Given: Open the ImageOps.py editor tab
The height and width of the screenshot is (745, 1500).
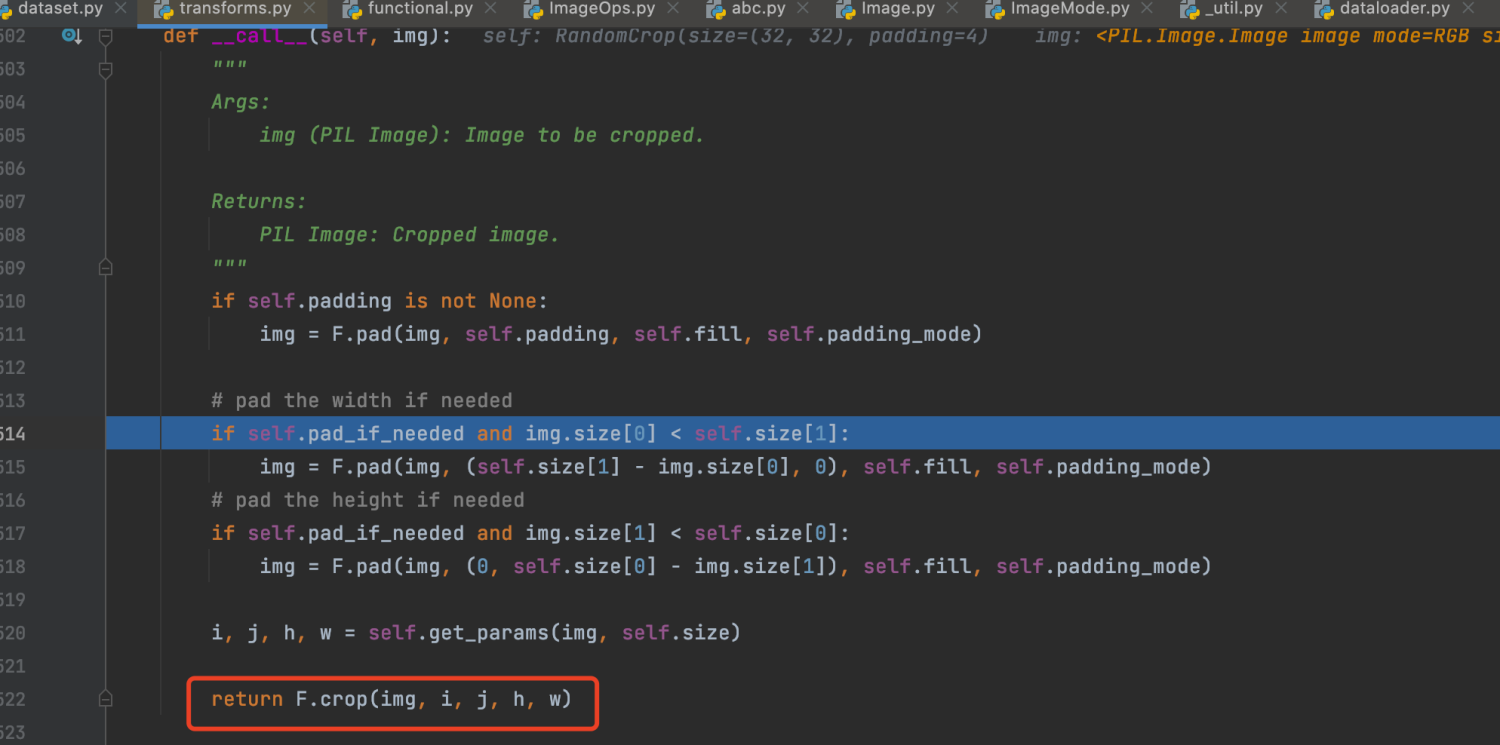Looking at the screenshot, I should click(x=602, y=9).
